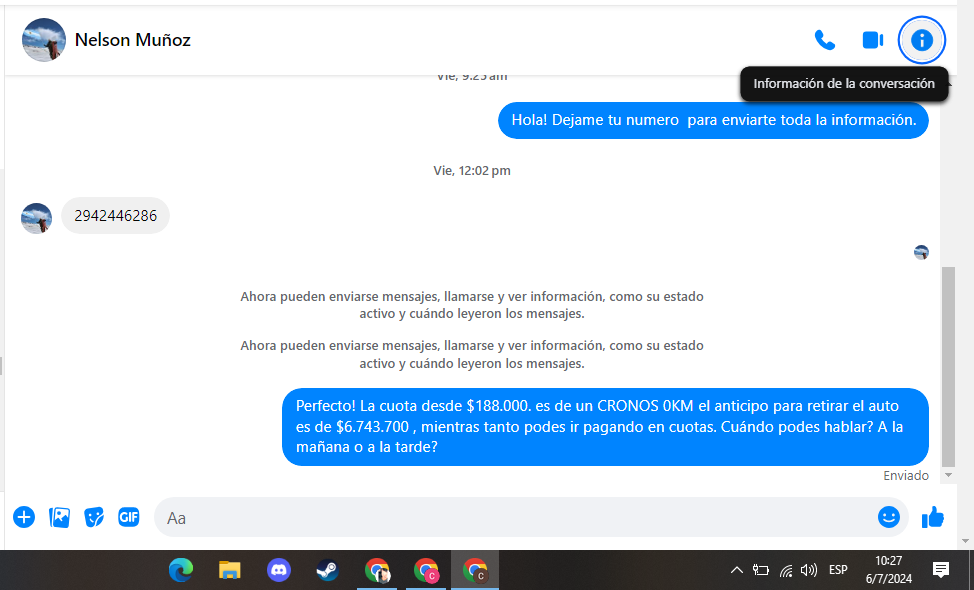Image resolution: width=974 pixels, height=590 pixels.
Task: Click the scrollbar down arrow of the chat
Action: 948,475
